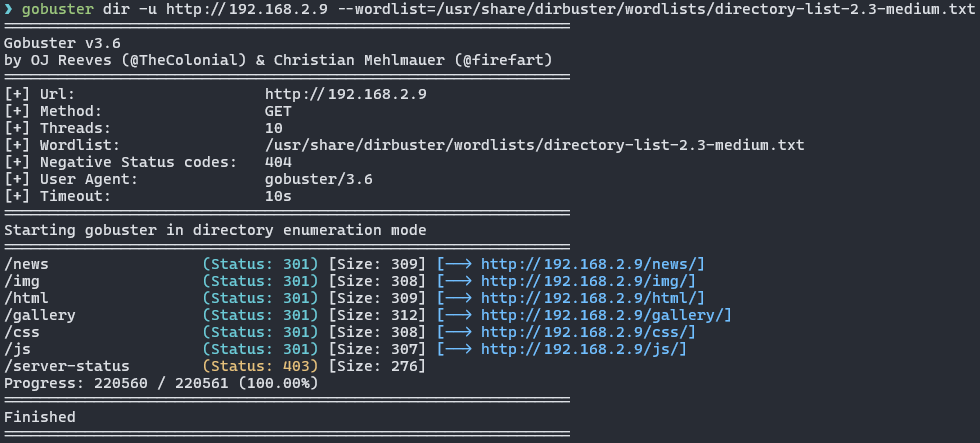This screenshot has height=443, width=980.
Task: Click the /img directory result
Action: point(22,281)
